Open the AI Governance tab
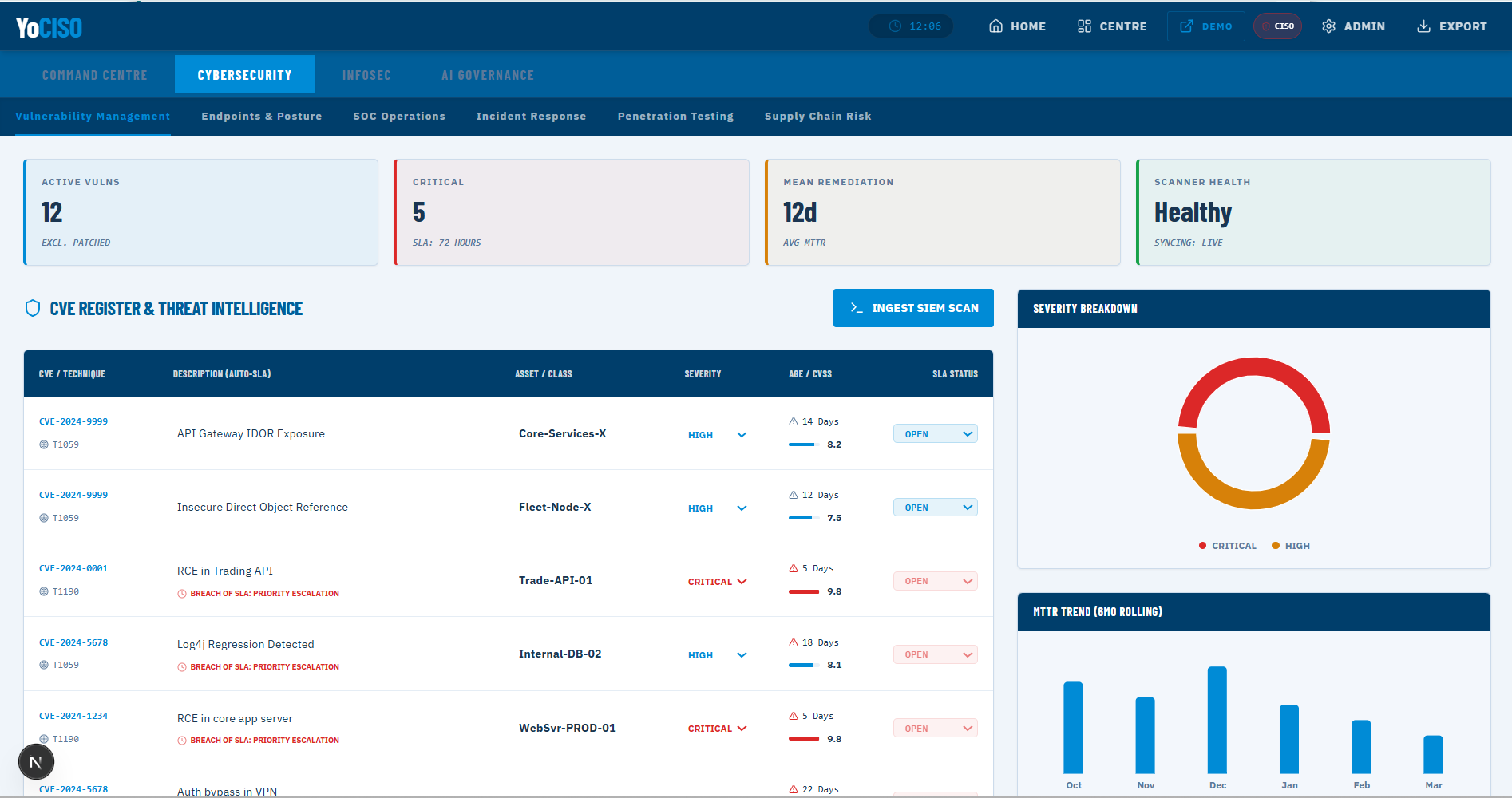Screen dimensions: 1512x798 click(488, 75)
